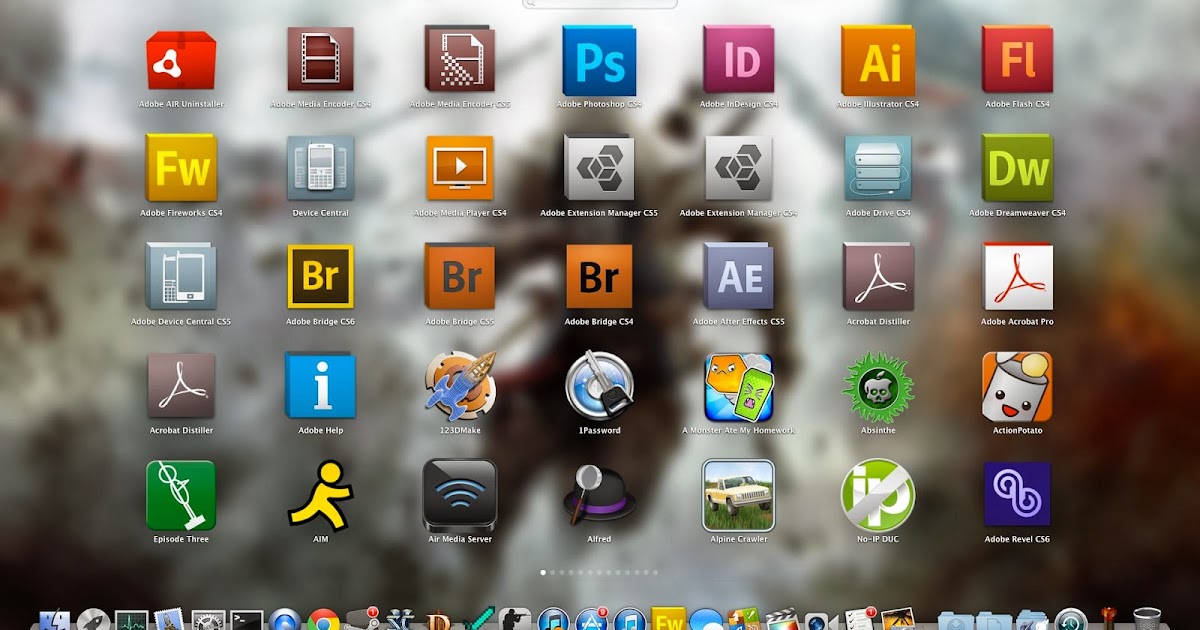Open the Episode Three app
The width and height of the screenshot is (1200, 630).
pos(181,495)
